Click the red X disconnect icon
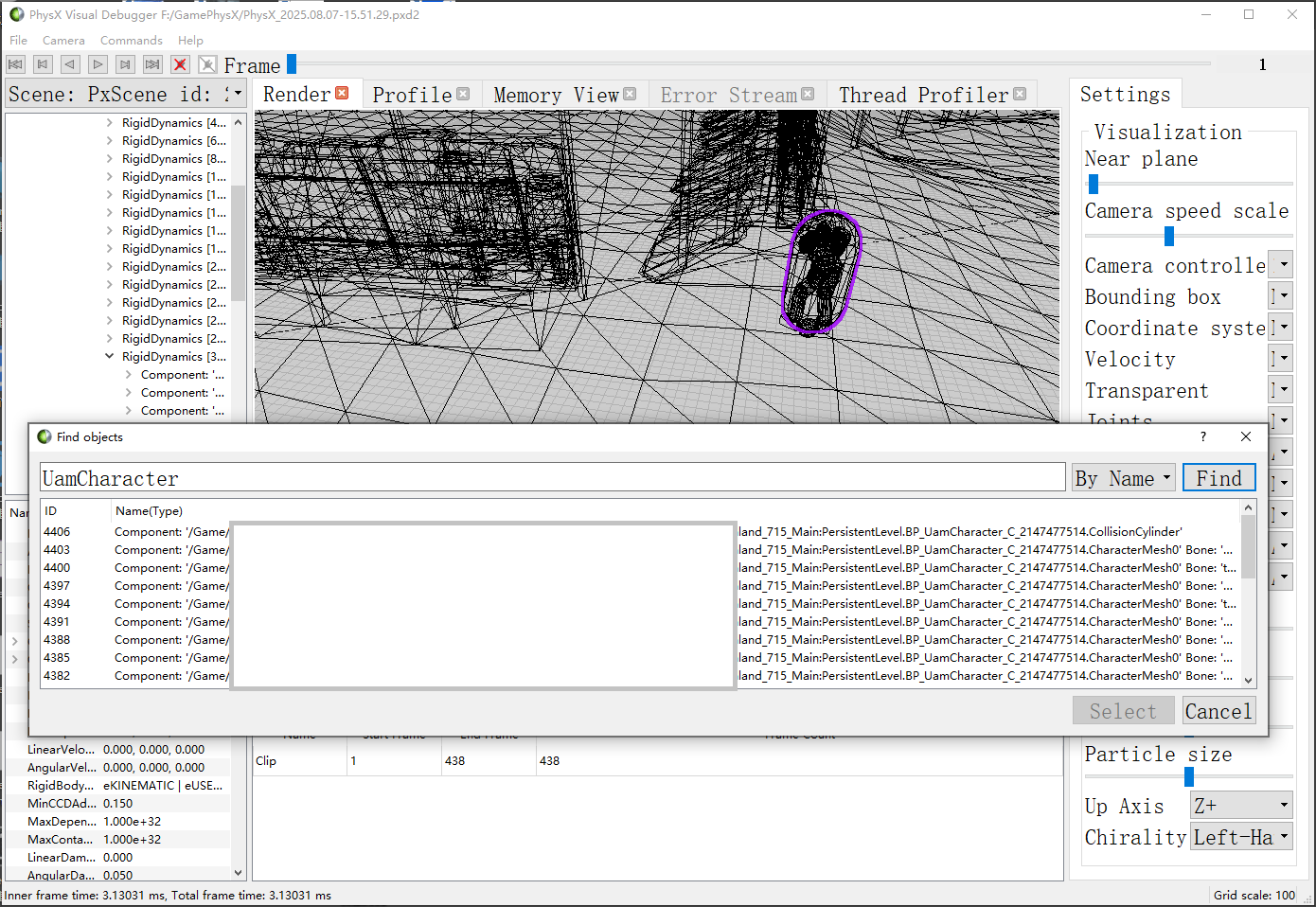The height and width of the screenshot is (907, 1316). point(180,64)
